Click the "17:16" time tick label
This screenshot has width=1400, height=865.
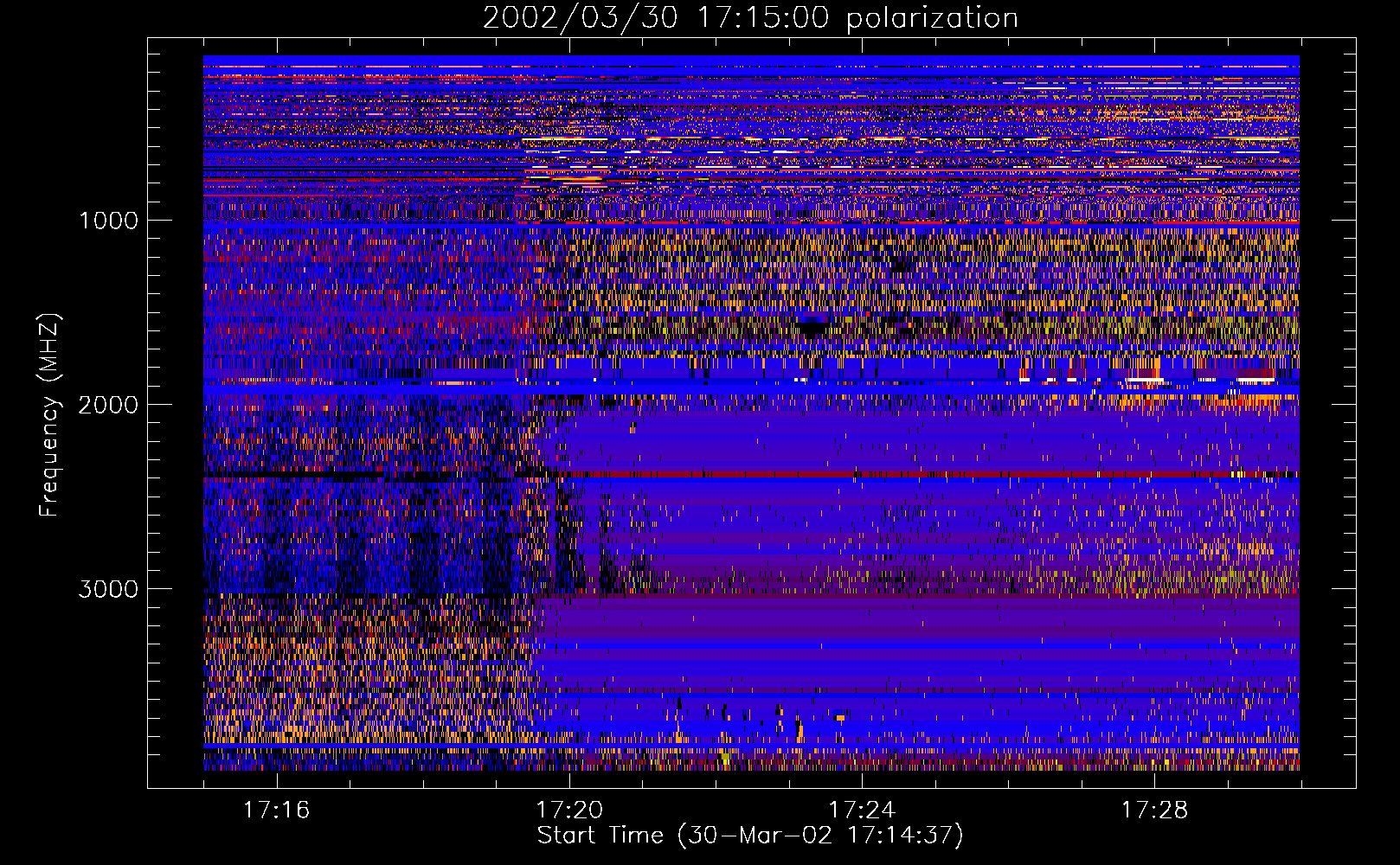pos(276,811)
